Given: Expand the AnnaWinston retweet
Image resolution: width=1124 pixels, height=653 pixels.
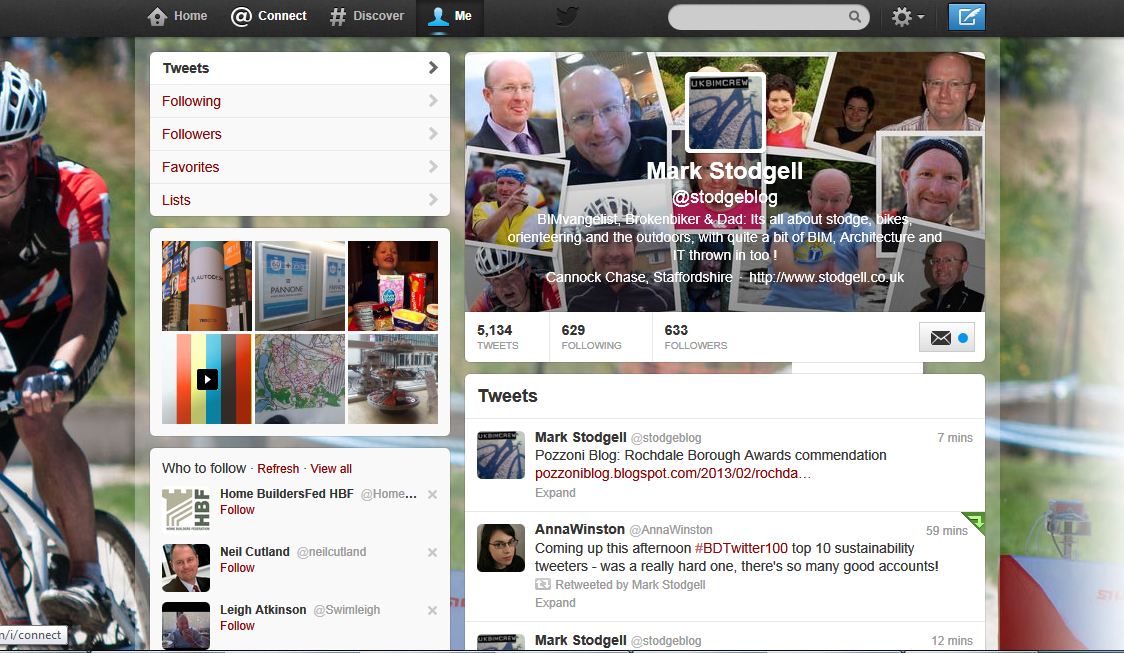Looking at the screenshot, I should (555, 603).
